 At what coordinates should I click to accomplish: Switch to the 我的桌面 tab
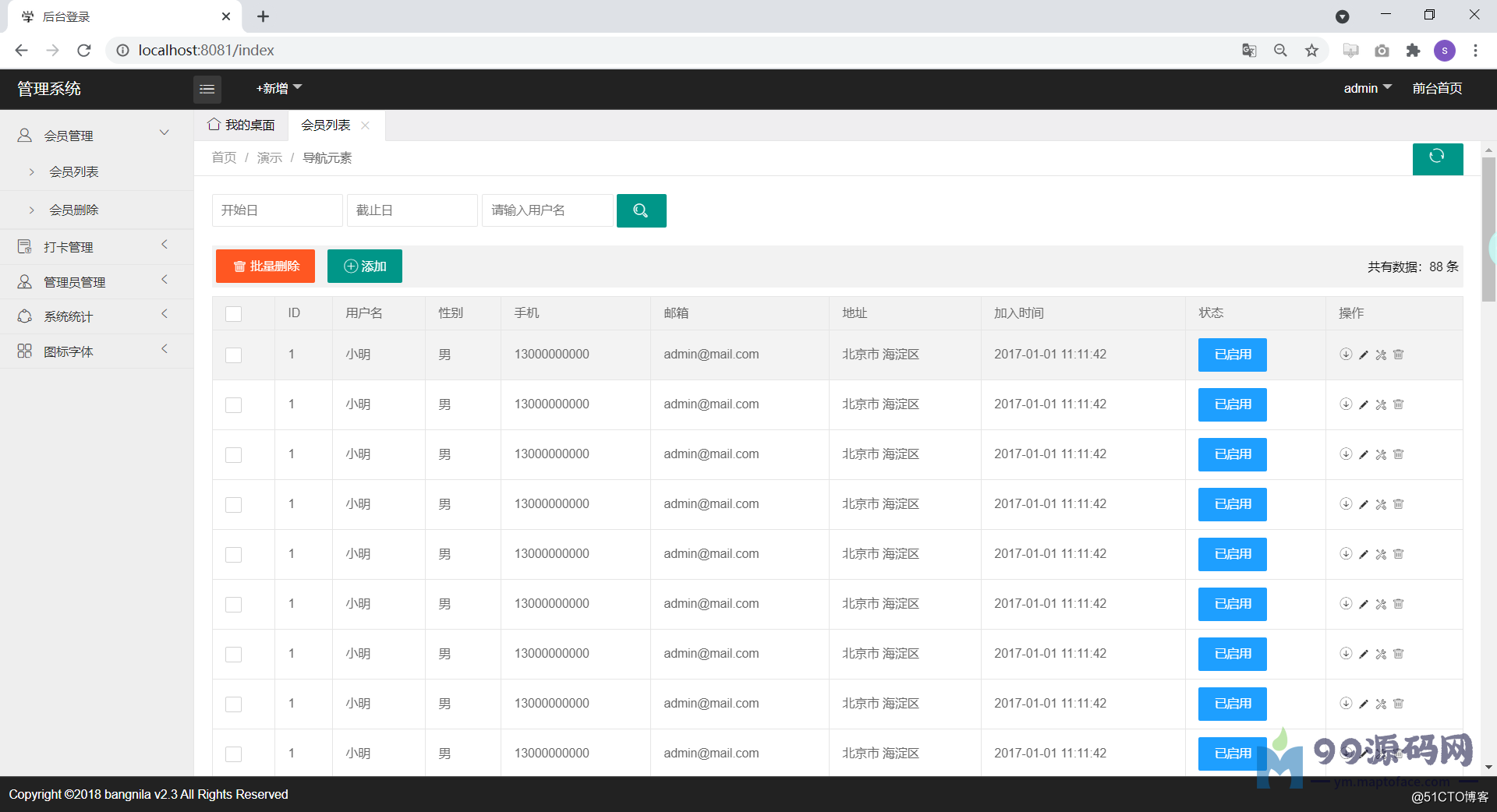[x=241, y=125]
